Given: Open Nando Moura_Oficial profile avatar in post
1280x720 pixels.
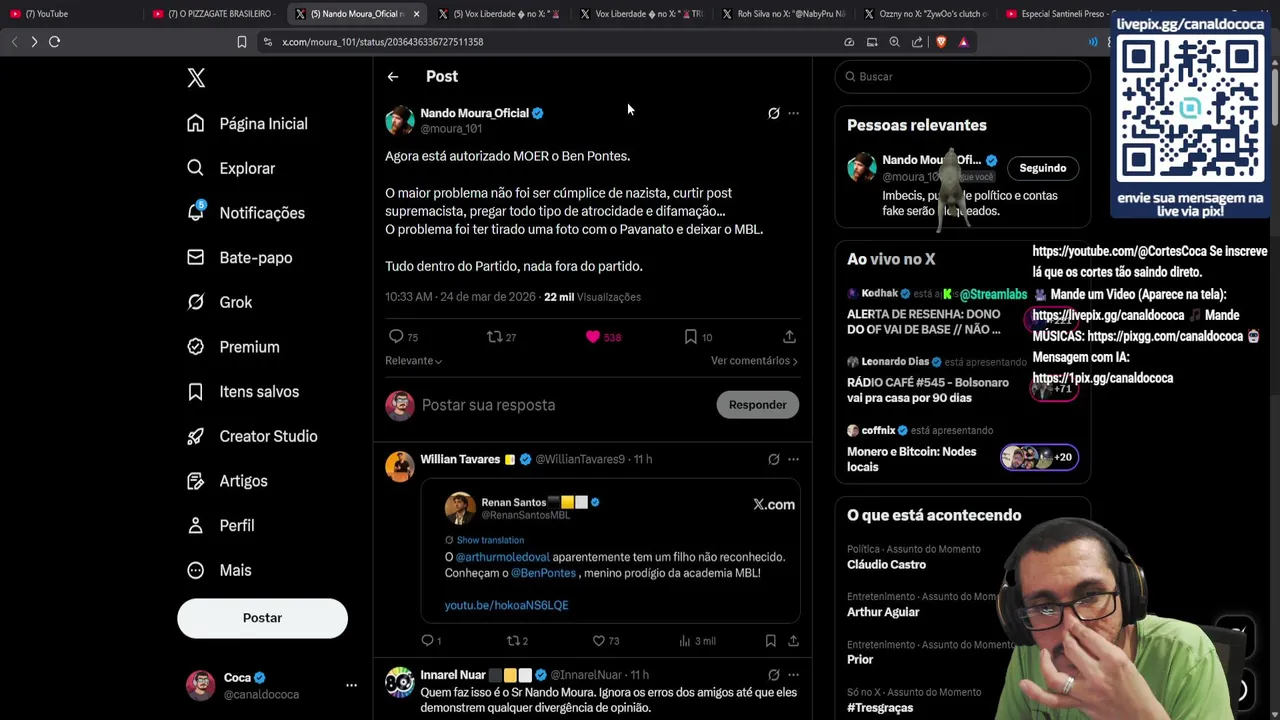Looking at the screenshot, I should tap(400, 120).
